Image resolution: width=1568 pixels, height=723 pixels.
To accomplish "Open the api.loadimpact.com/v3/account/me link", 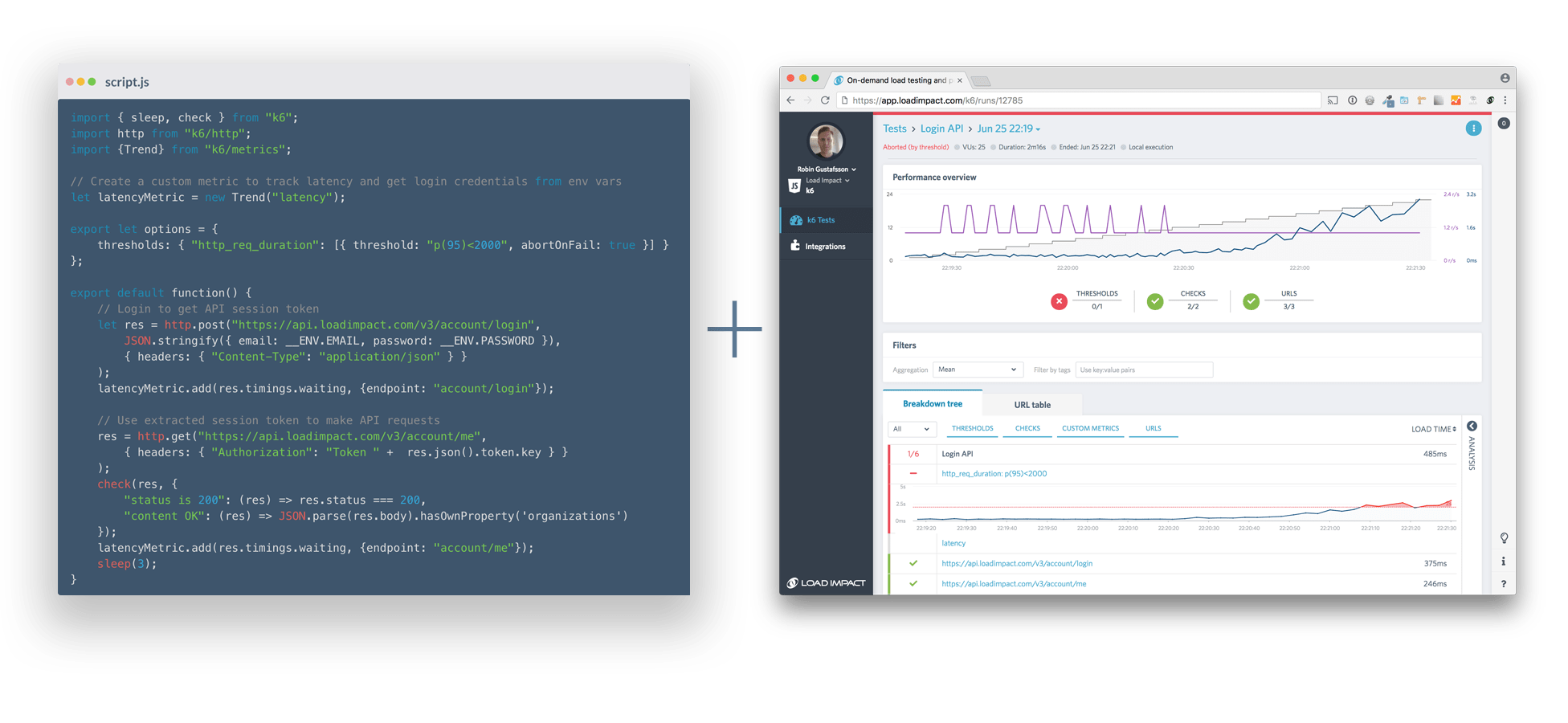I will [x=1014, y=583].
